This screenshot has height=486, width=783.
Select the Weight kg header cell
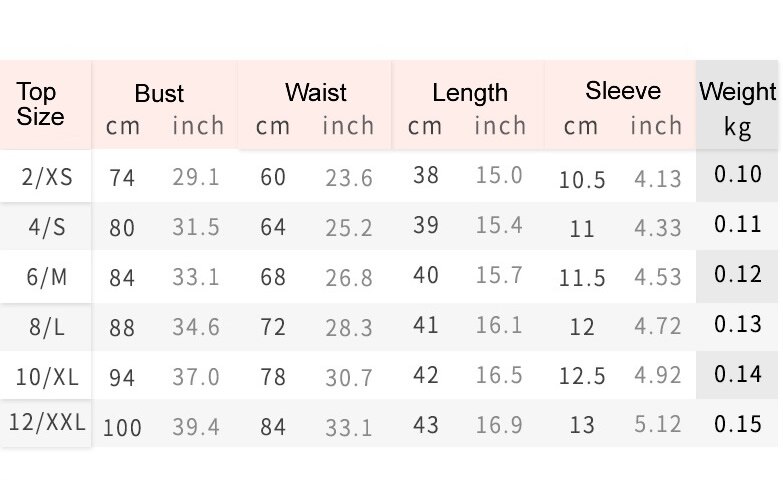coord(737,104)
